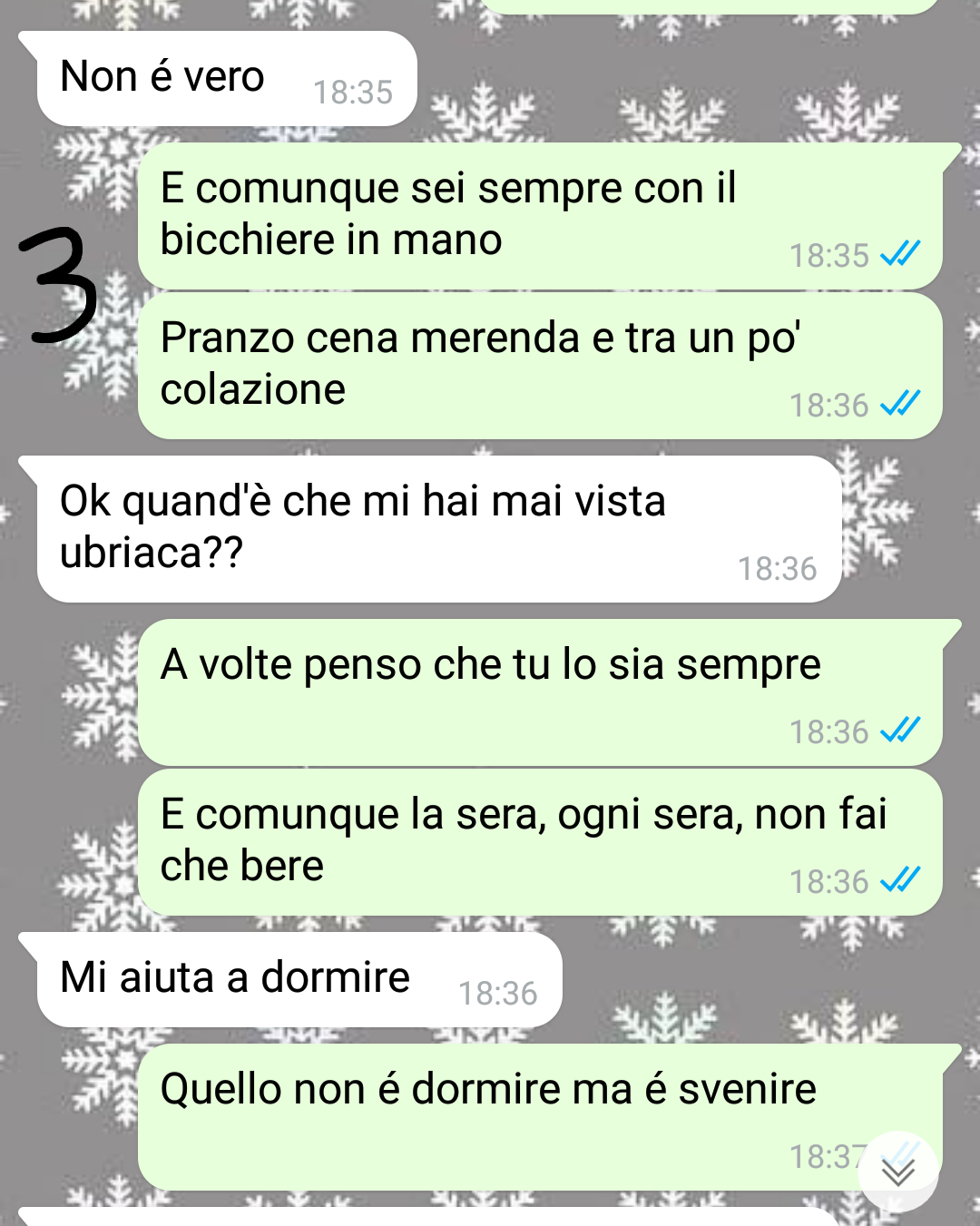Screen dimensions: 980x1226
Task: Select the 'Pranzo cena merenda e tra un po' colazione' message
Action: [540, 366]
